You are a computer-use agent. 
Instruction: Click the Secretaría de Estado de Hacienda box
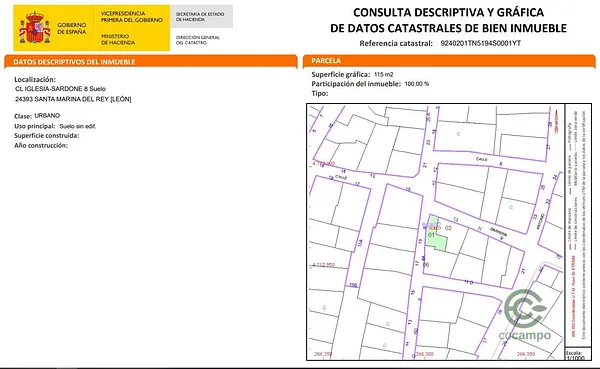(x=201, y=16)
